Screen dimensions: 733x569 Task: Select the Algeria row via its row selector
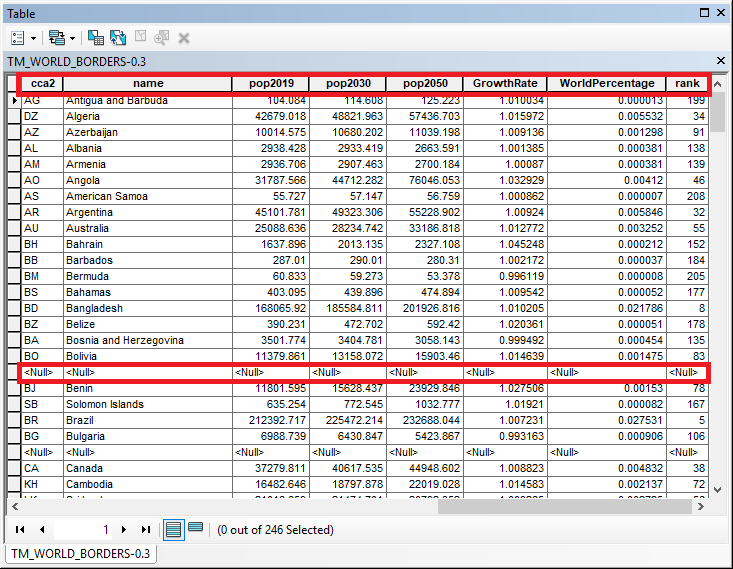pyautogui.click(x=14, y=116)
